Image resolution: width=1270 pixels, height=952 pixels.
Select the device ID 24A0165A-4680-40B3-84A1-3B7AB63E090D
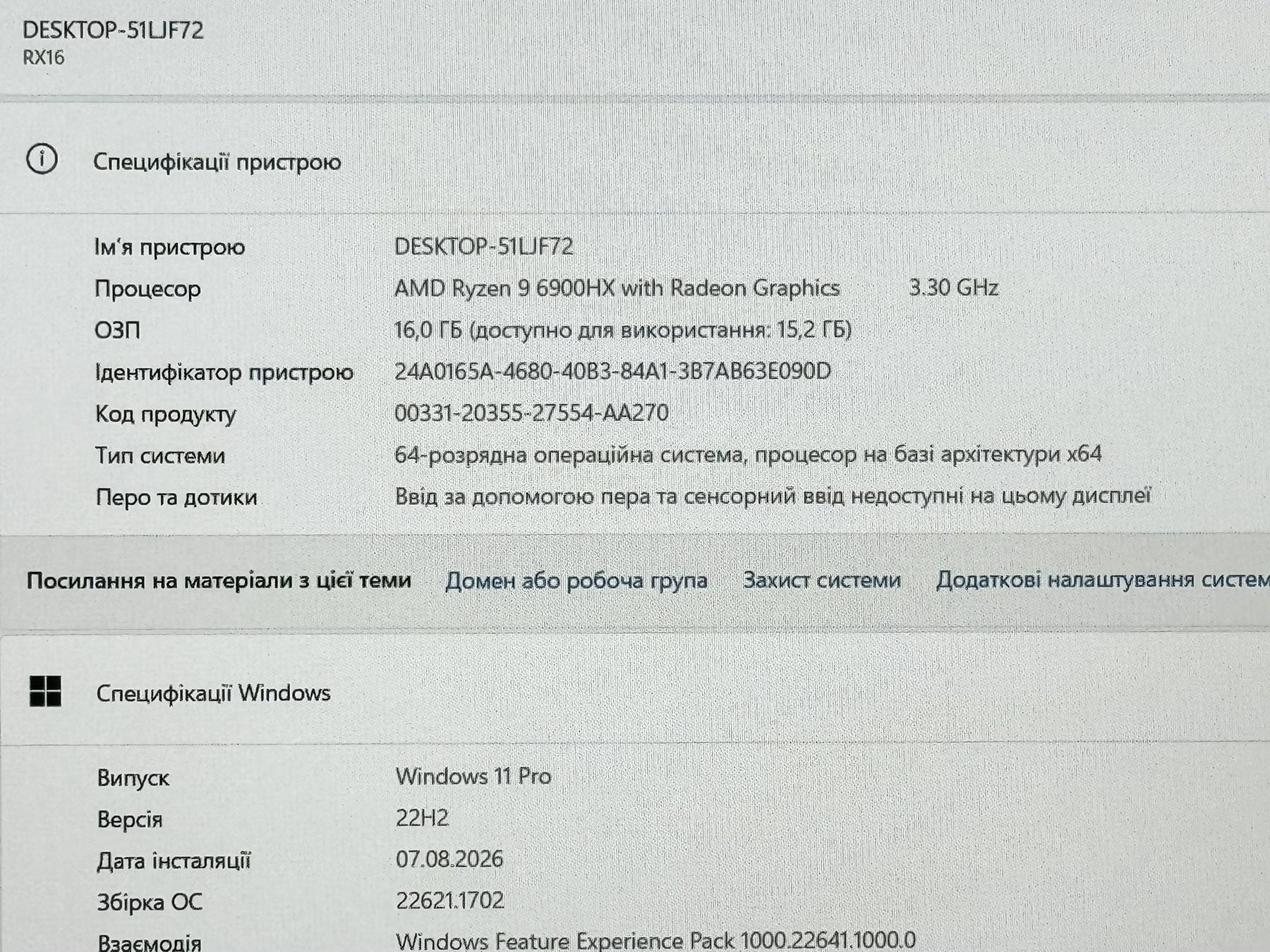pos(612,371)
